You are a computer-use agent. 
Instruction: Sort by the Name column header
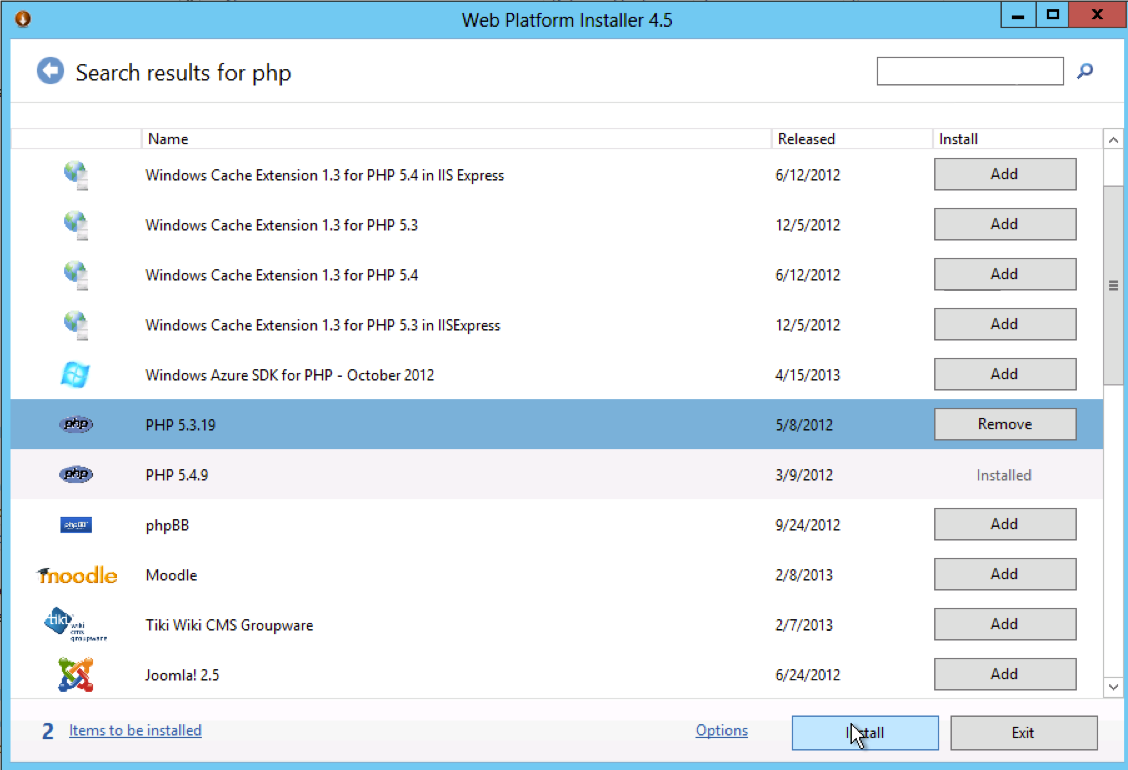pos(456,139)
